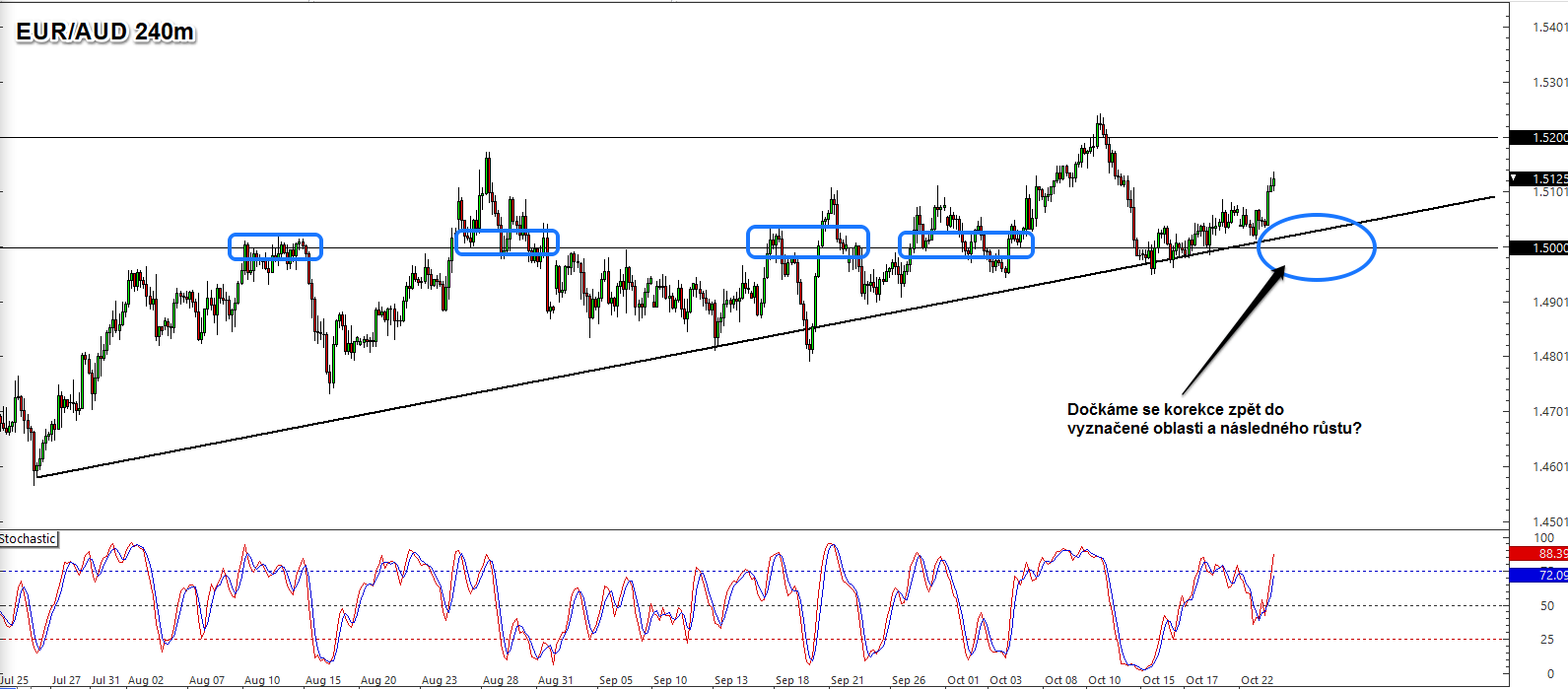1568x689 pixels.
Task: Select the black 1.5200 horizontal line price tag
Action: [x=1539, y=137]
